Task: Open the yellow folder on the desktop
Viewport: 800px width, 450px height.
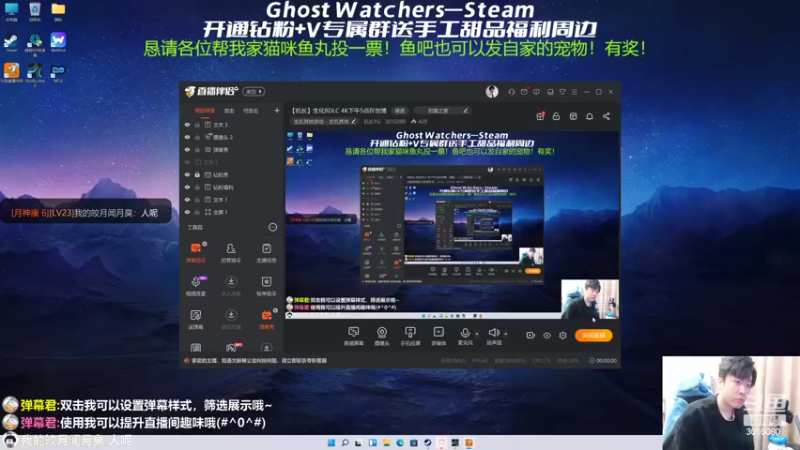Action: pos(58,12)
